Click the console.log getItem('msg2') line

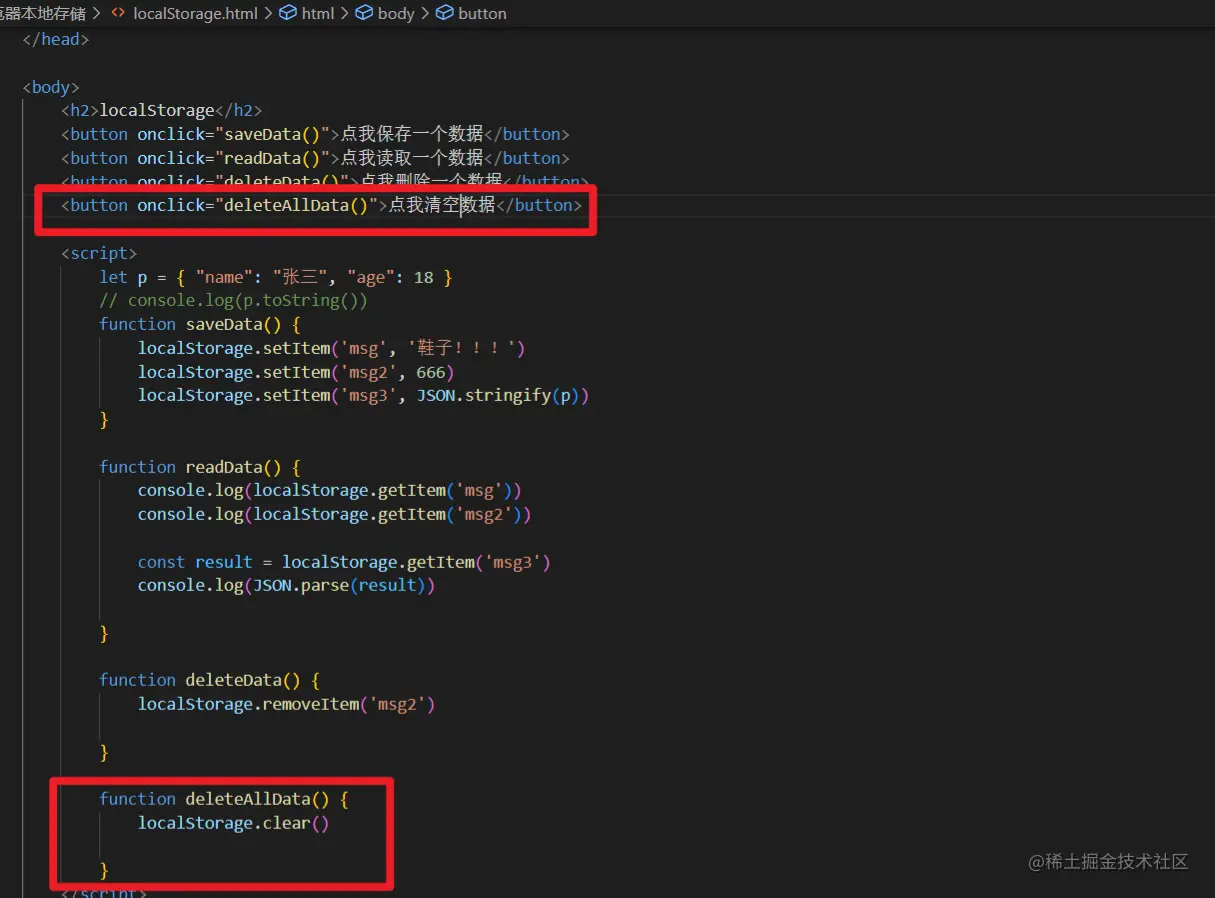(x=335, y=514)
